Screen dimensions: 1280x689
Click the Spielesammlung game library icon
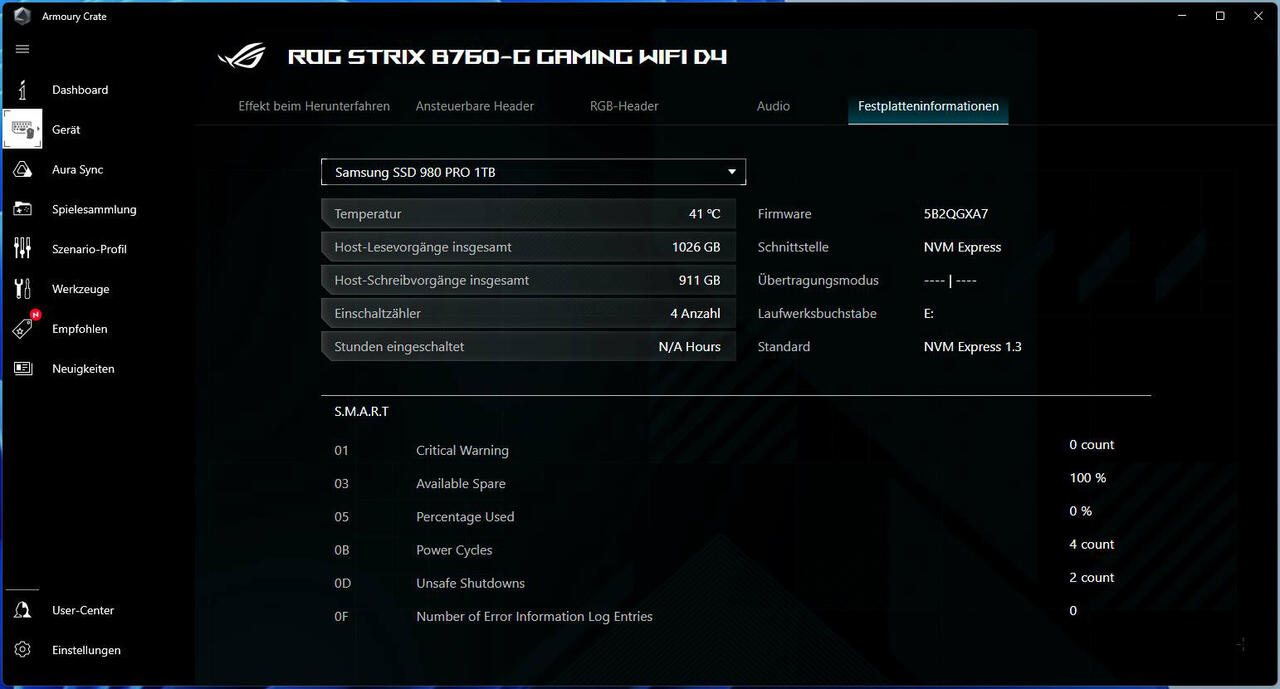click(22, 209)
